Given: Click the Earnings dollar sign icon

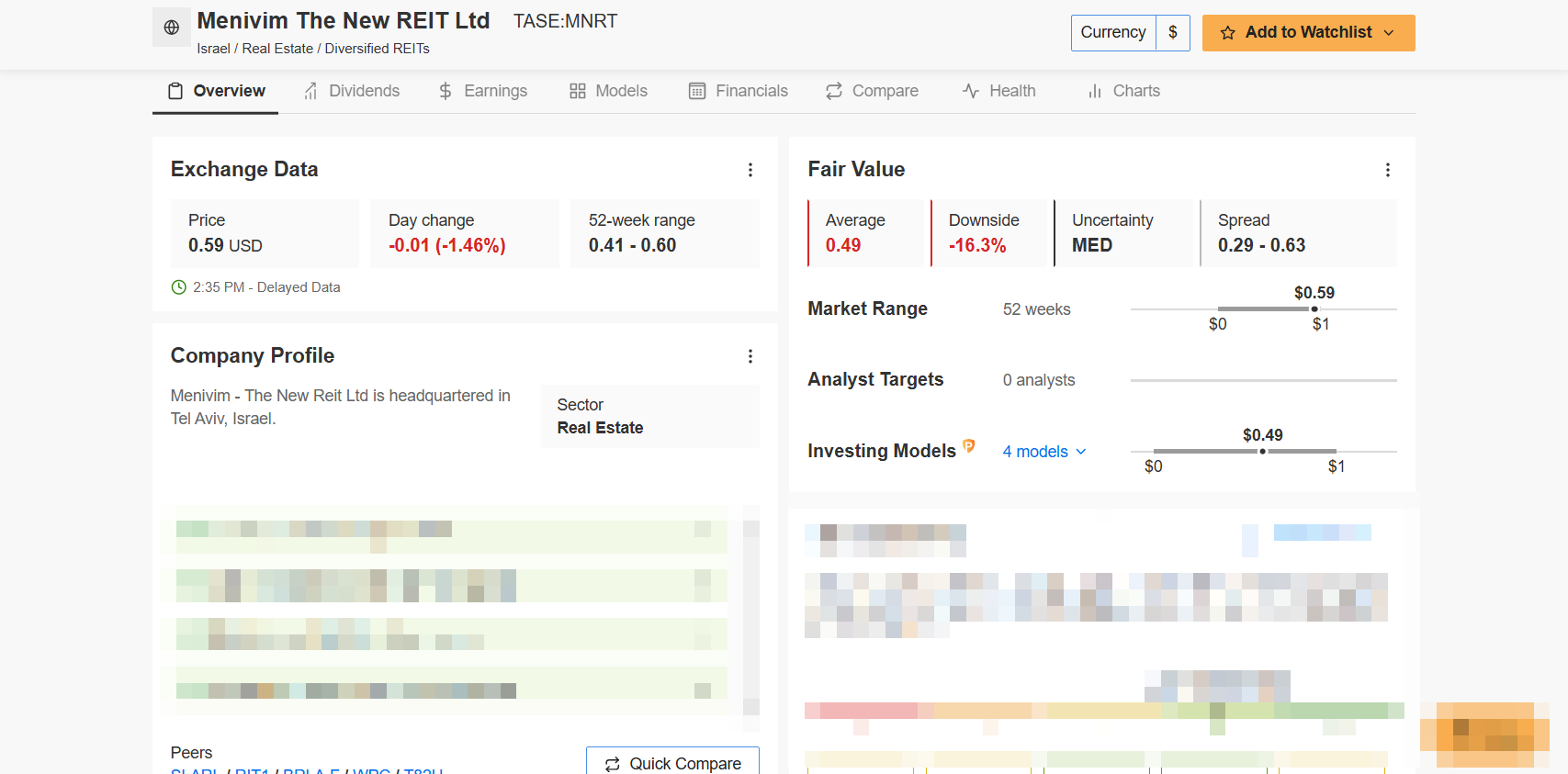Looking at the screenshot, I should [x=446, y=91].
